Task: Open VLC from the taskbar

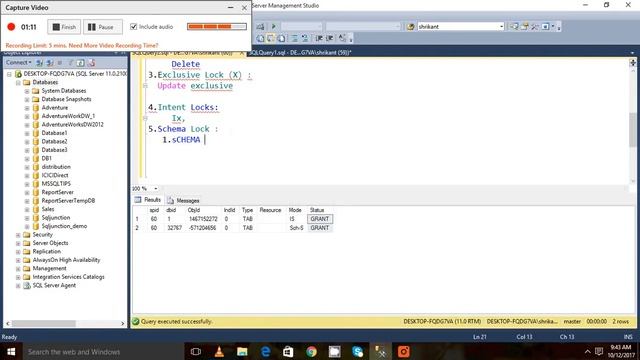Action: coord(219,351)
